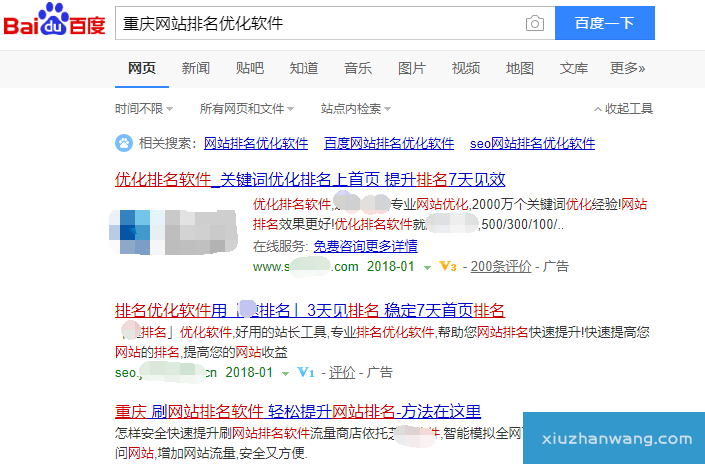The image size is (705, 464).
Task: Open the 视频 tab
Action: point(466,68)
